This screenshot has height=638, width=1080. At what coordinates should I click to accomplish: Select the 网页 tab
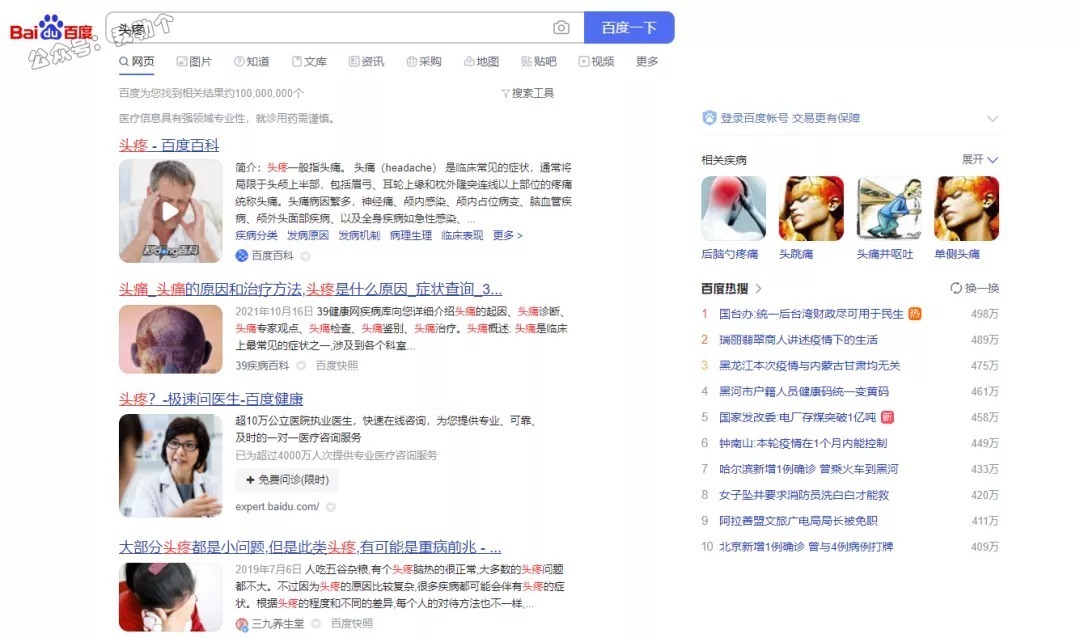(x=136, y=61)
